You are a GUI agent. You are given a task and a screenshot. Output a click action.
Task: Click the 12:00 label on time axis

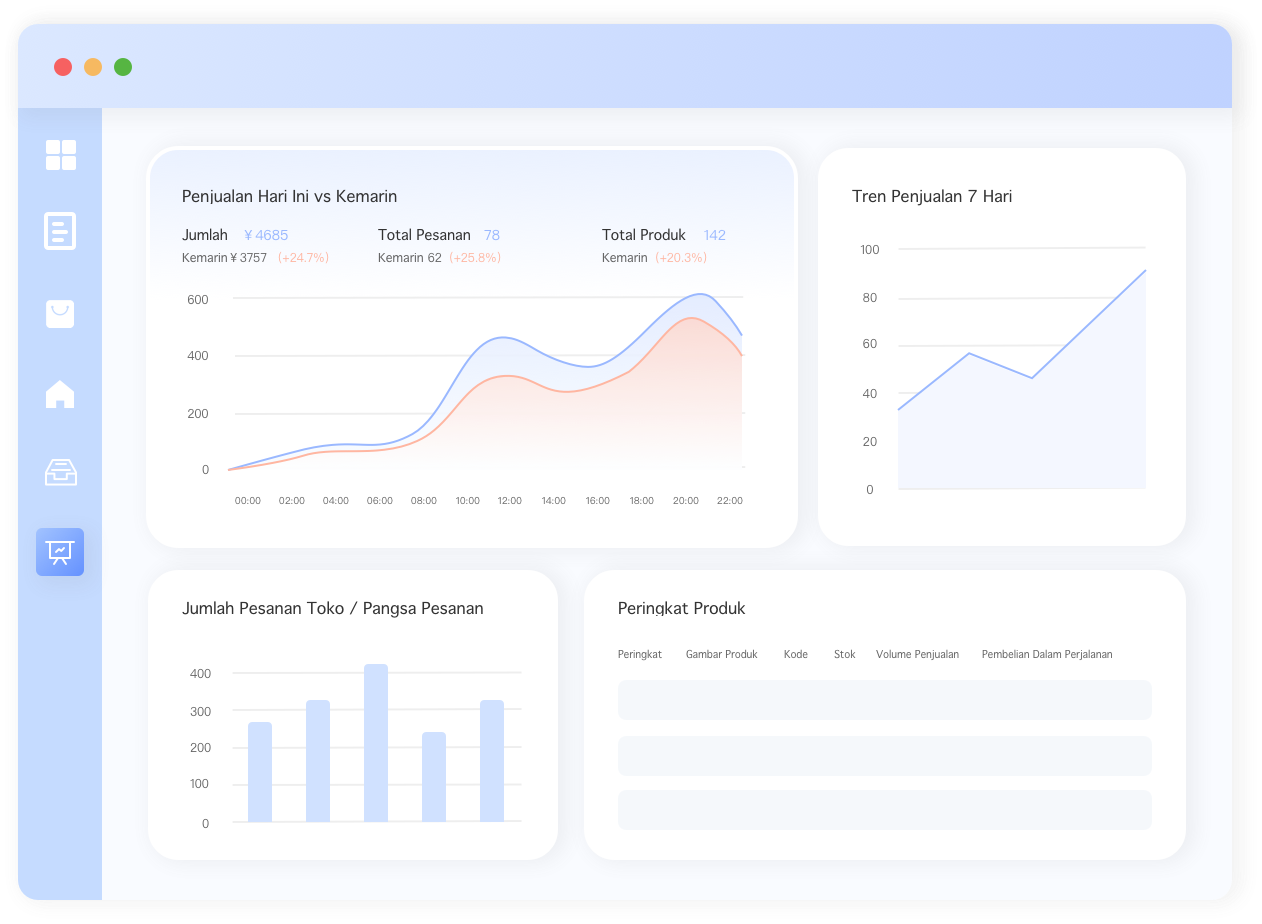tap(510, 500)
